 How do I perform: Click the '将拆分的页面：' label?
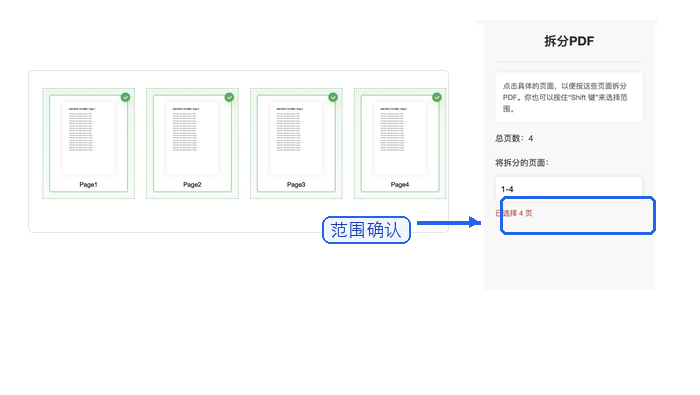click(522, 162)
